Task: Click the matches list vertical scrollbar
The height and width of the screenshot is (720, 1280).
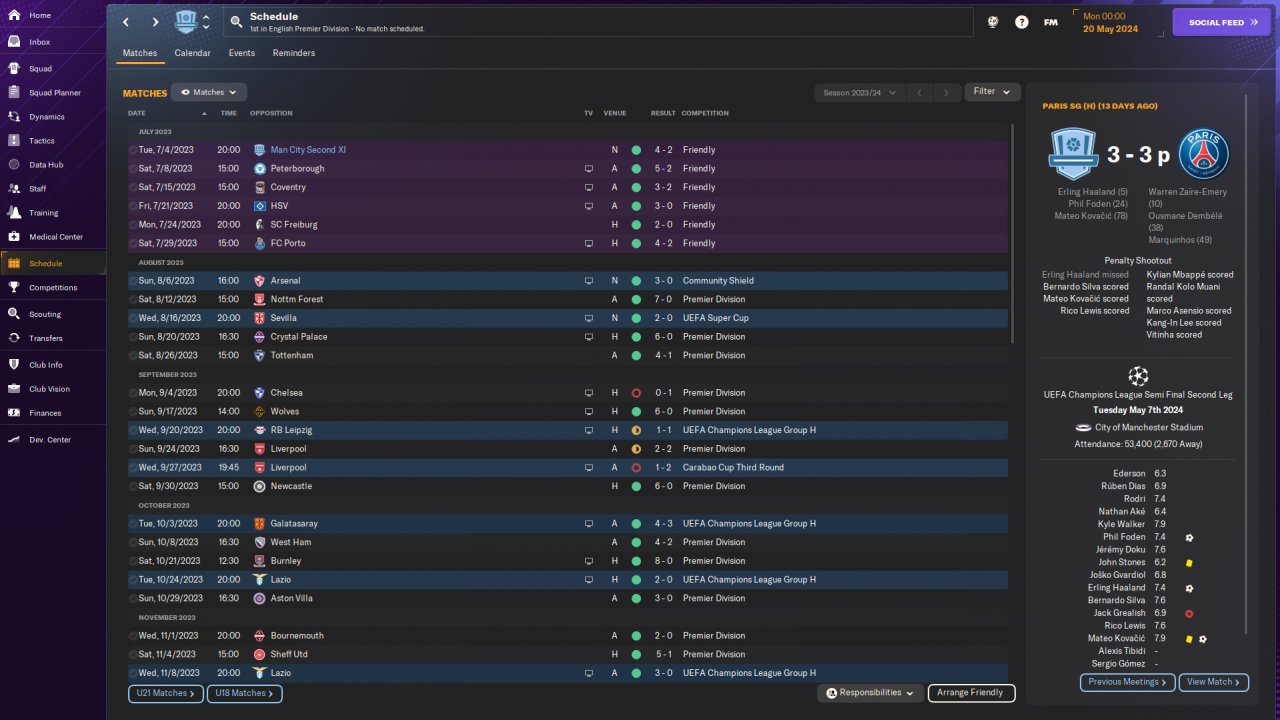Action: coord(1012,232)
